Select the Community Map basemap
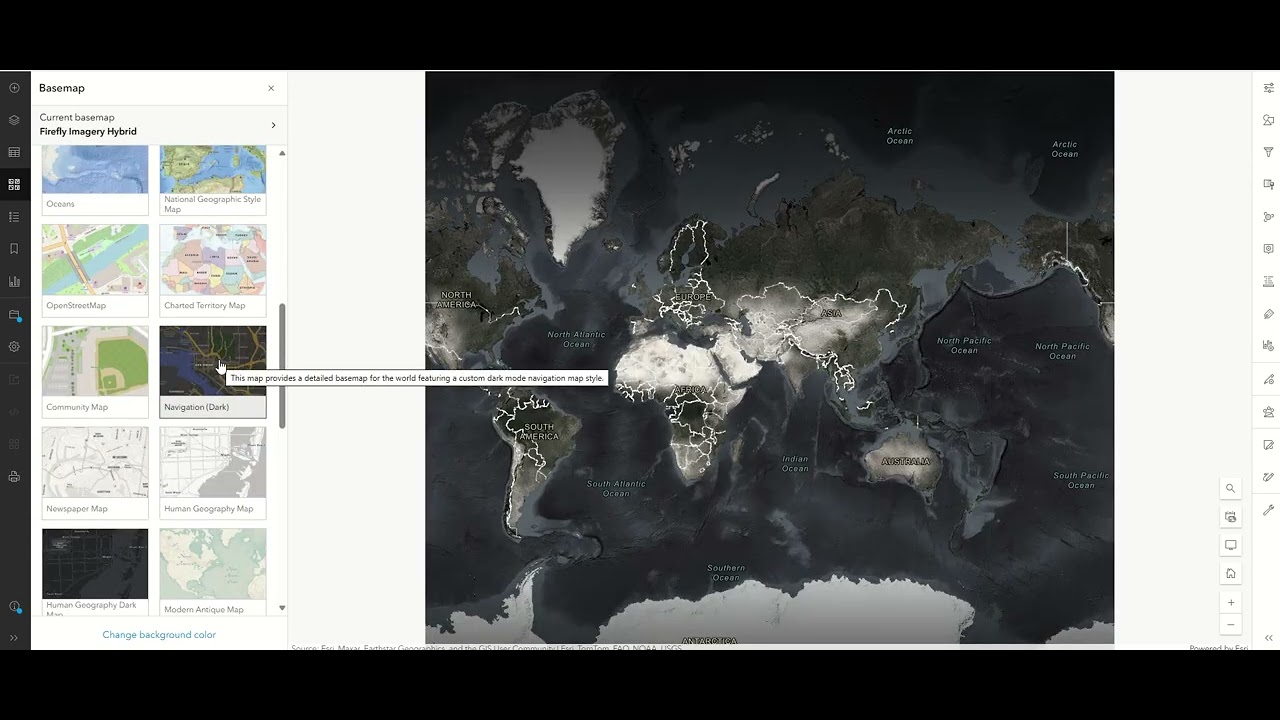The height and width of the screenshot is (720, 1280). point(95,371)
